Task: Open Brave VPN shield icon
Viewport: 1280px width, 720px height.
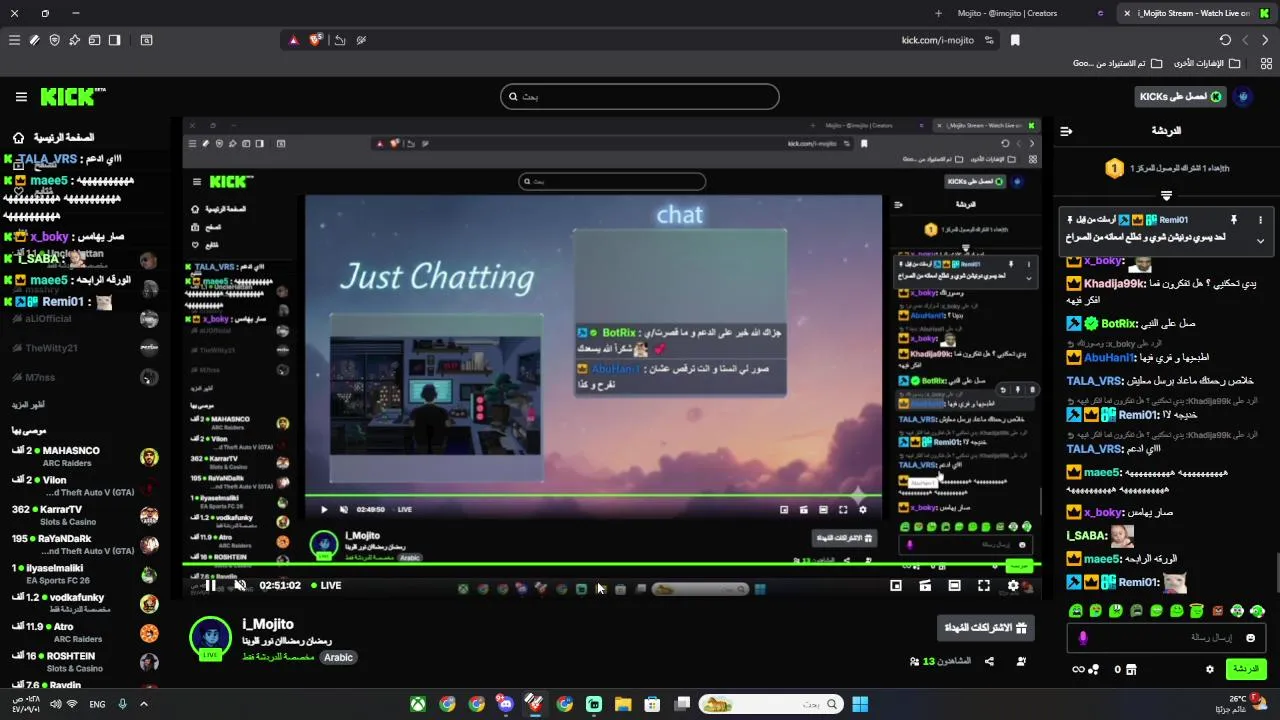Action: [x=54, y=40]
